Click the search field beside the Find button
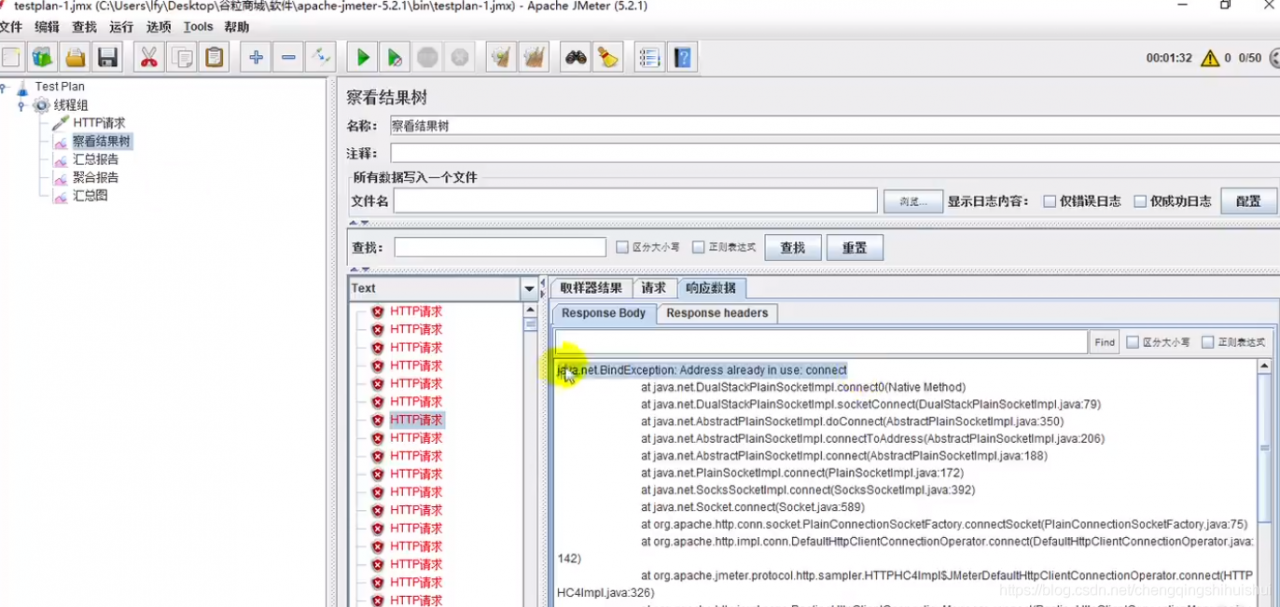1280x607 pixels. (x=821, y=342)
